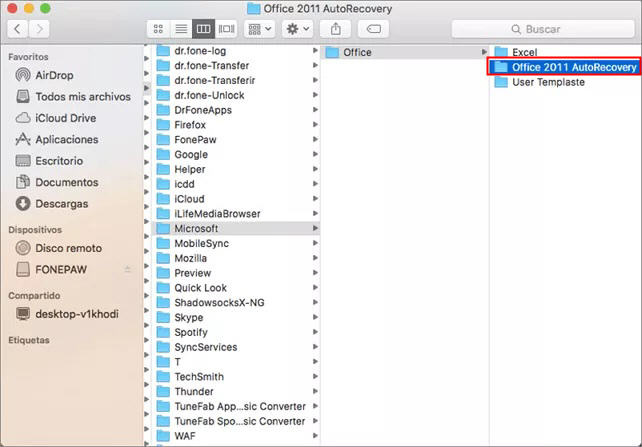Select the SyncServices folder
The height and width of the screenshot is (447, 642).
tap(236, 347)
